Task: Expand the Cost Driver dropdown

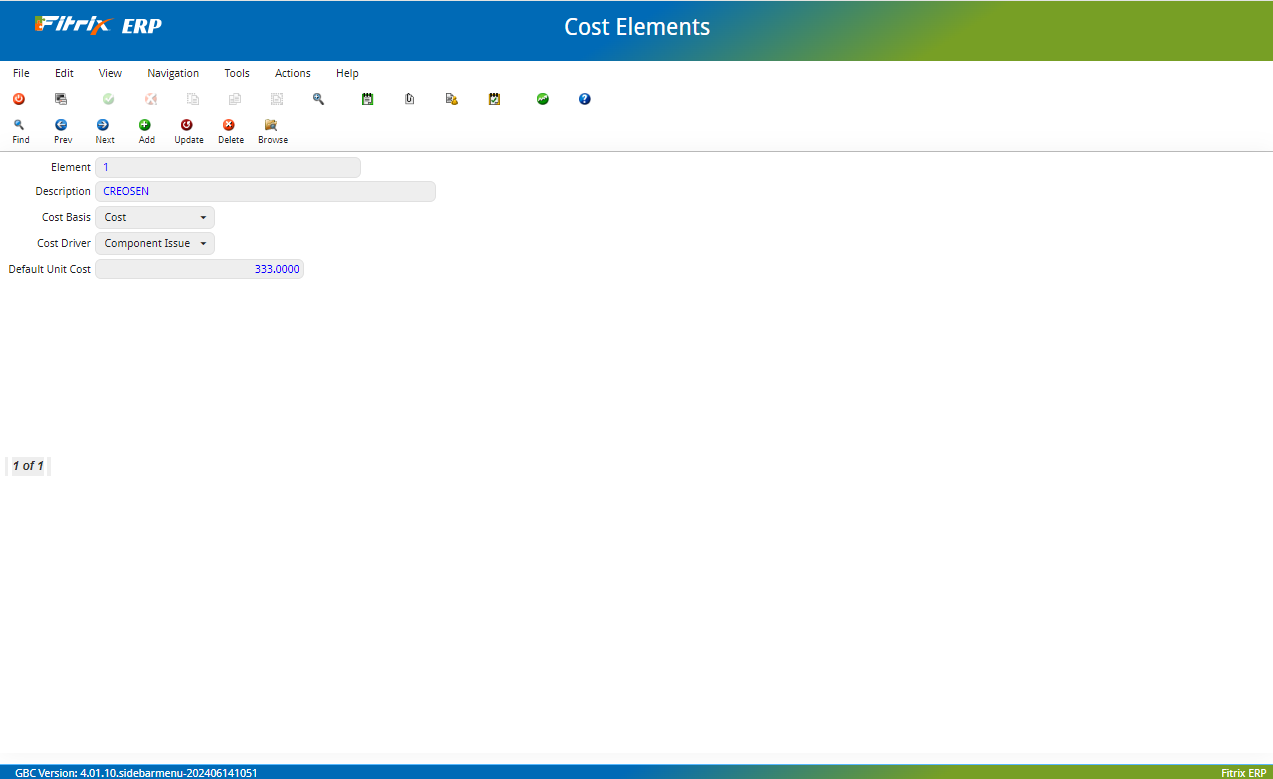Action: click(x=155, y=243)
